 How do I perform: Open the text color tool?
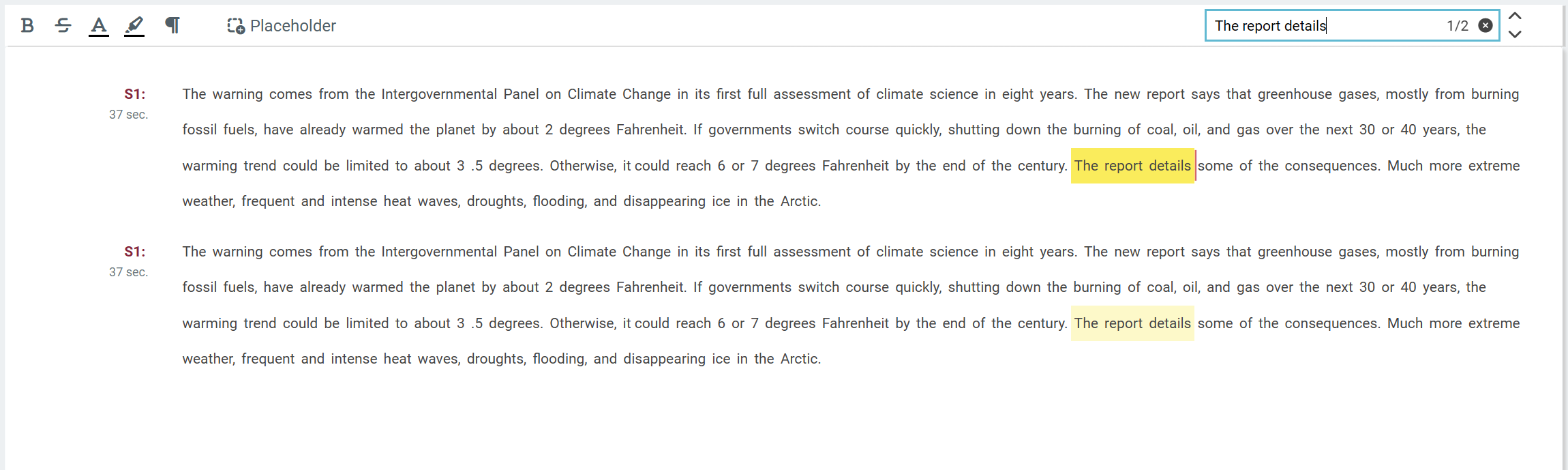click(99, 26)
